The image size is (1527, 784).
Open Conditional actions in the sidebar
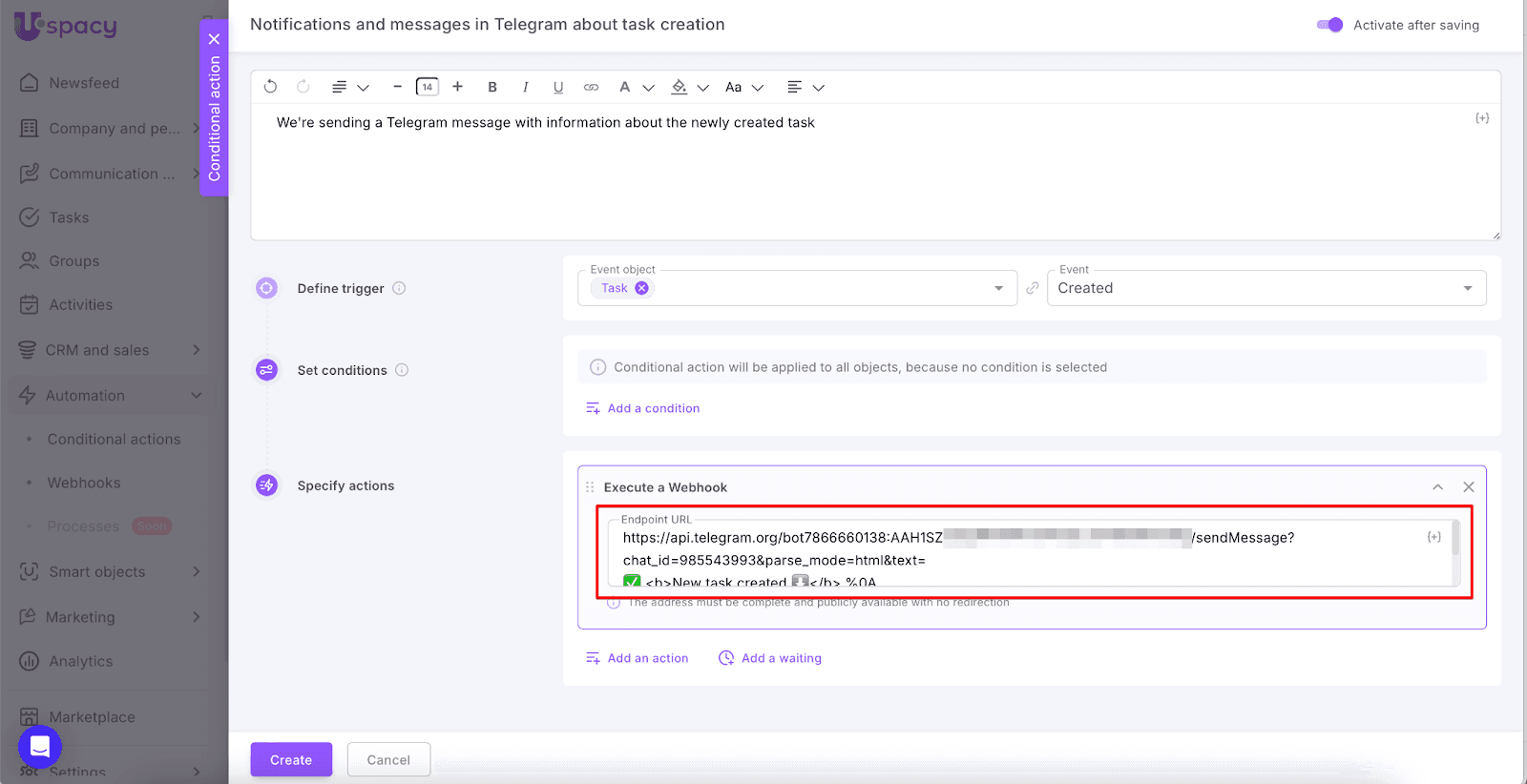pyautogui.click(x=114, y=440)
